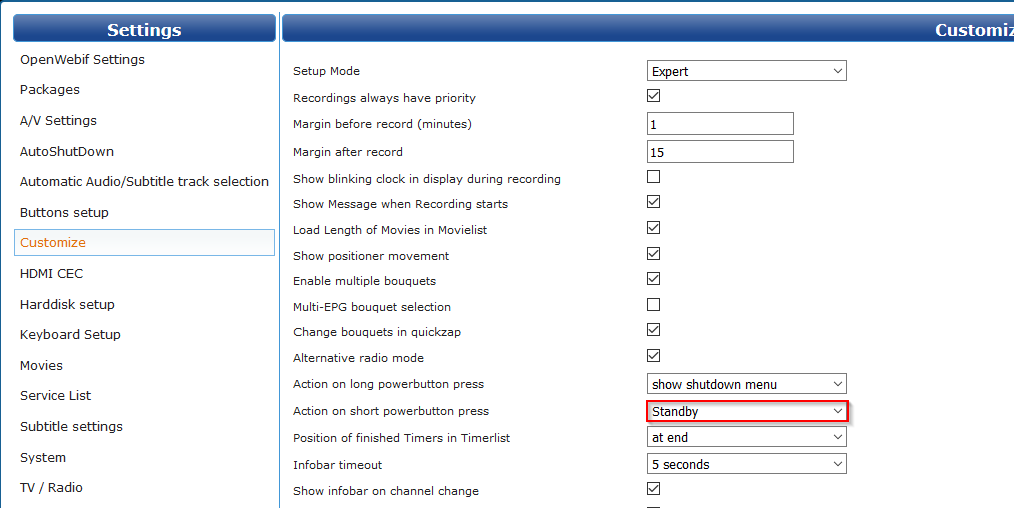Image resolution: width=1014 pixels, height=508 pixels.
Task: Expand Action on long powerbutton press dropdown
Action: [x=746, y=384]
